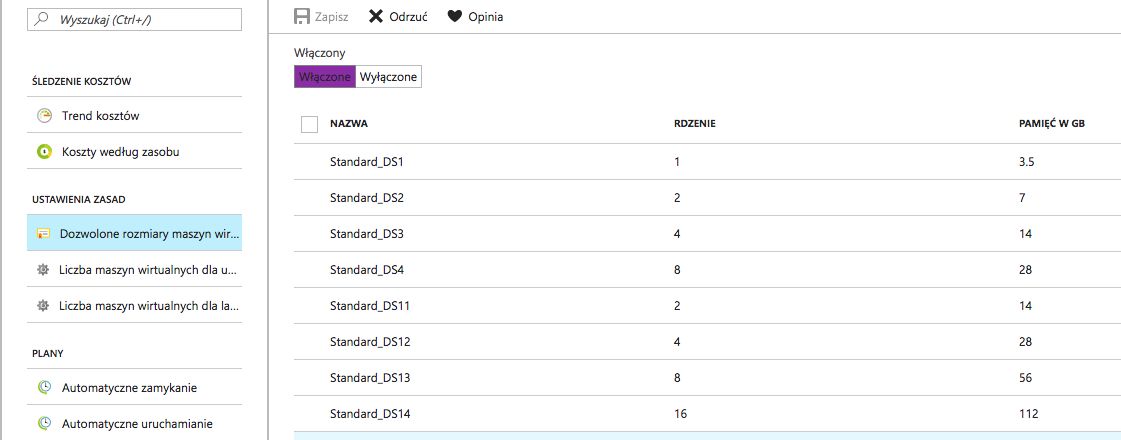This screenshot has height=440, width=1121.
Task: Sort by PAMIĘĆ W GB column header
Action: pyautogui.click(x=1051, y=124)
